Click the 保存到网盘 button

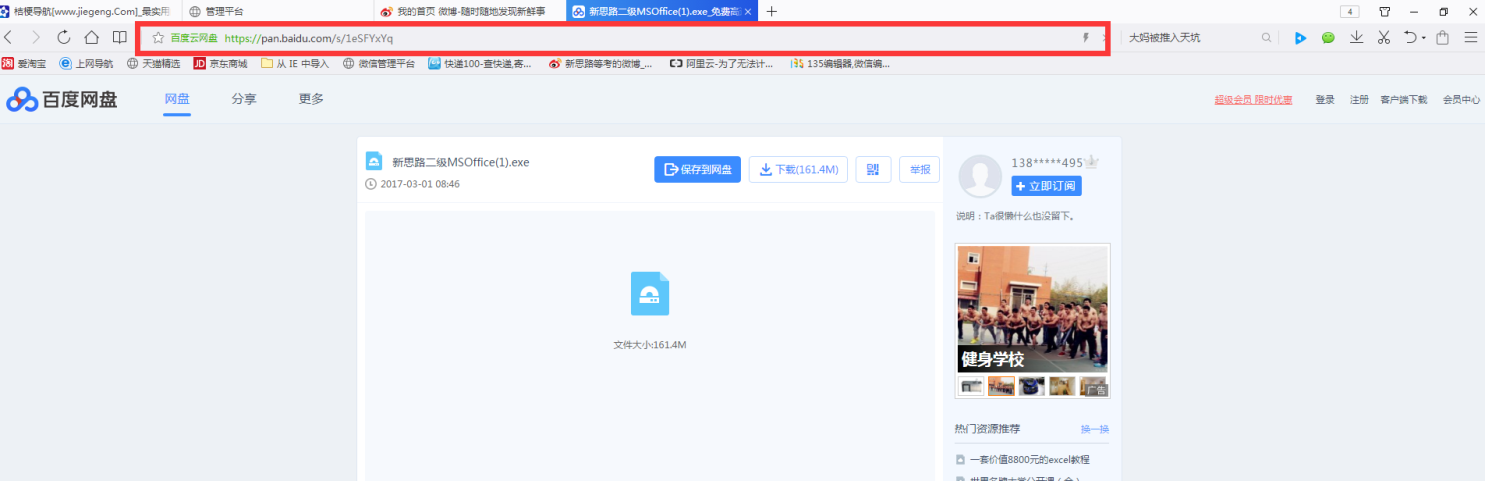(697, 170)
